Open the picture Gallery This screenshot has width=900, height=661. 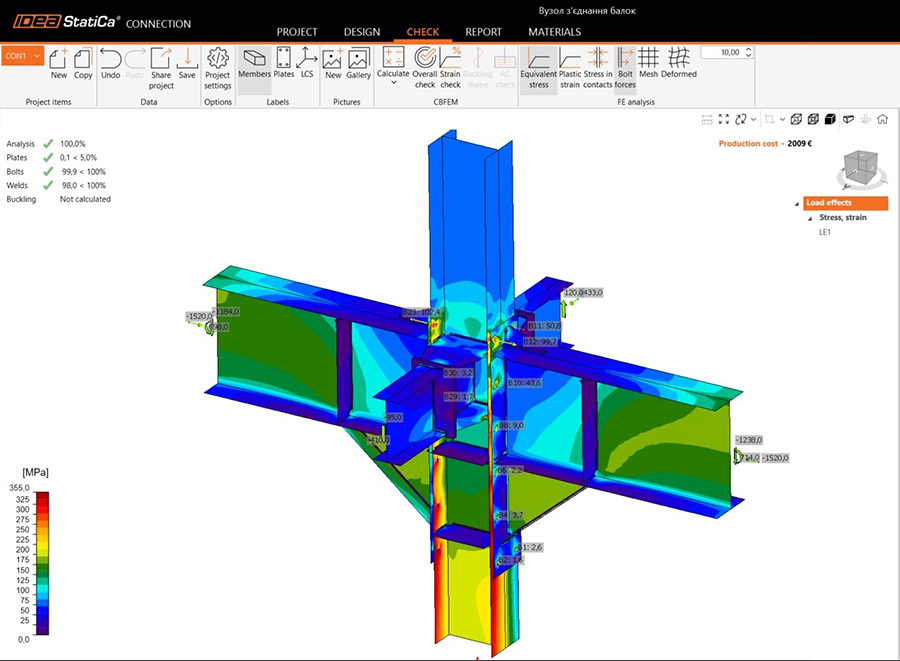(358, 64)
